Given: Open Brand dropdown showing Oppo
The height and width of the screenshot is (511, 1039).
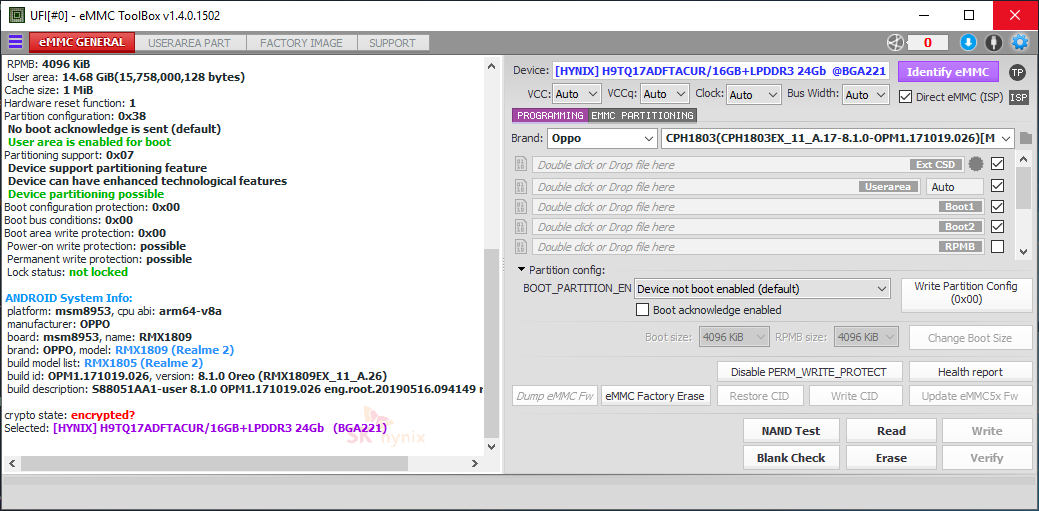Looking at the screenshot, I should [602, 139].
